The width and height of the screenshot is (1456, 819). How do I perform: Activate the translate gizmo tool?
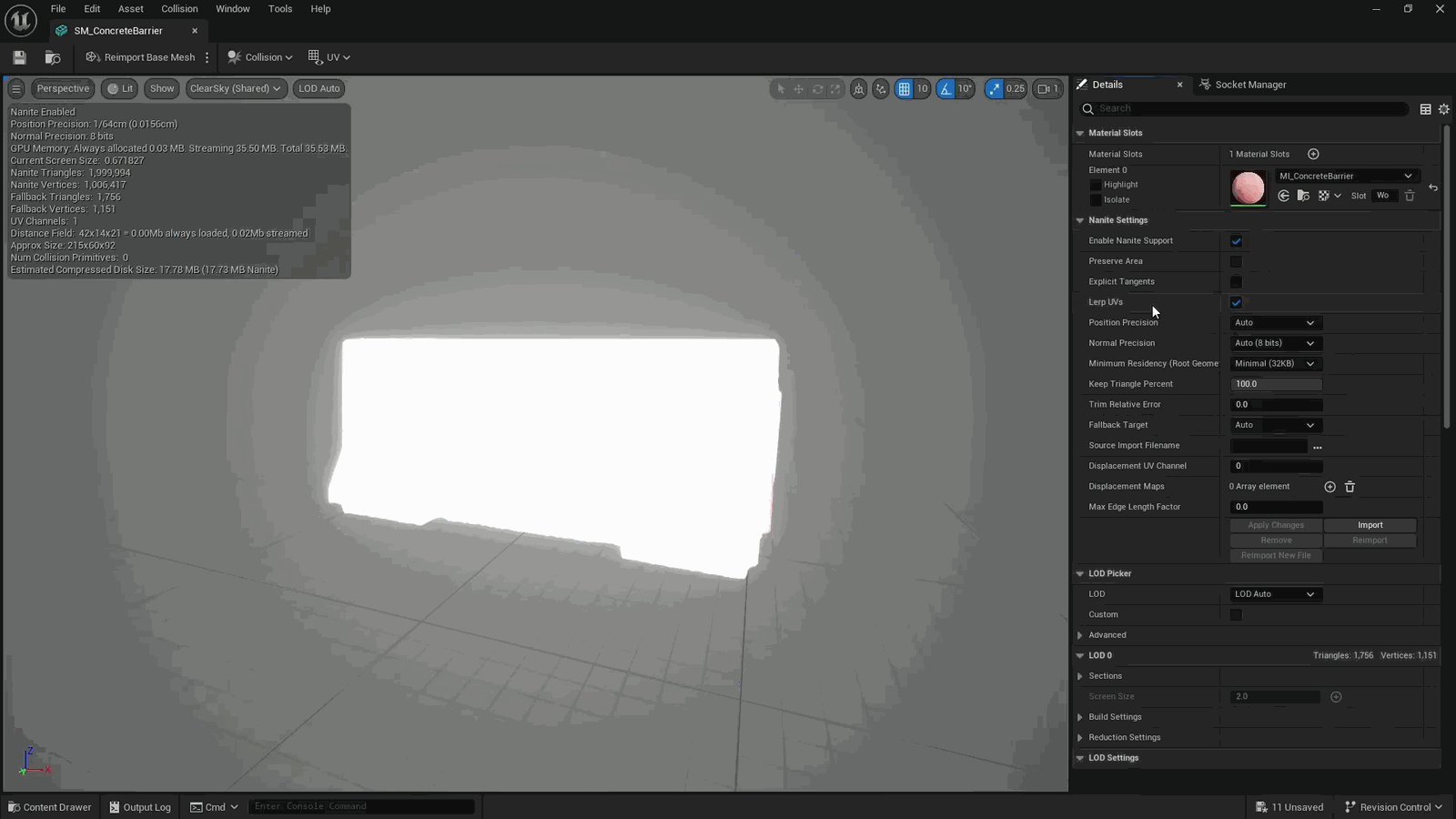click(x=799, y=88)
